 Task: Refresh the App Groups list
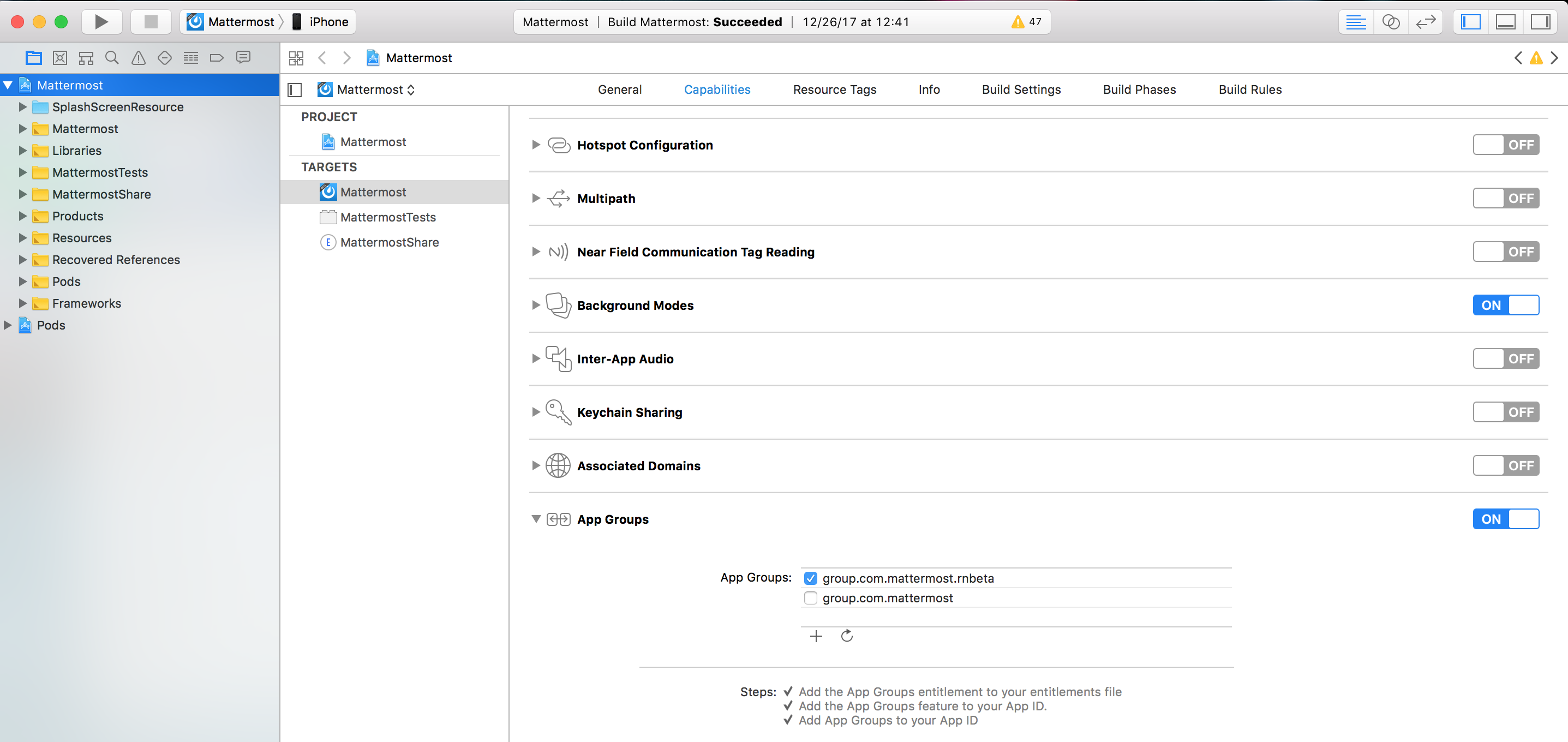[847, 636]
